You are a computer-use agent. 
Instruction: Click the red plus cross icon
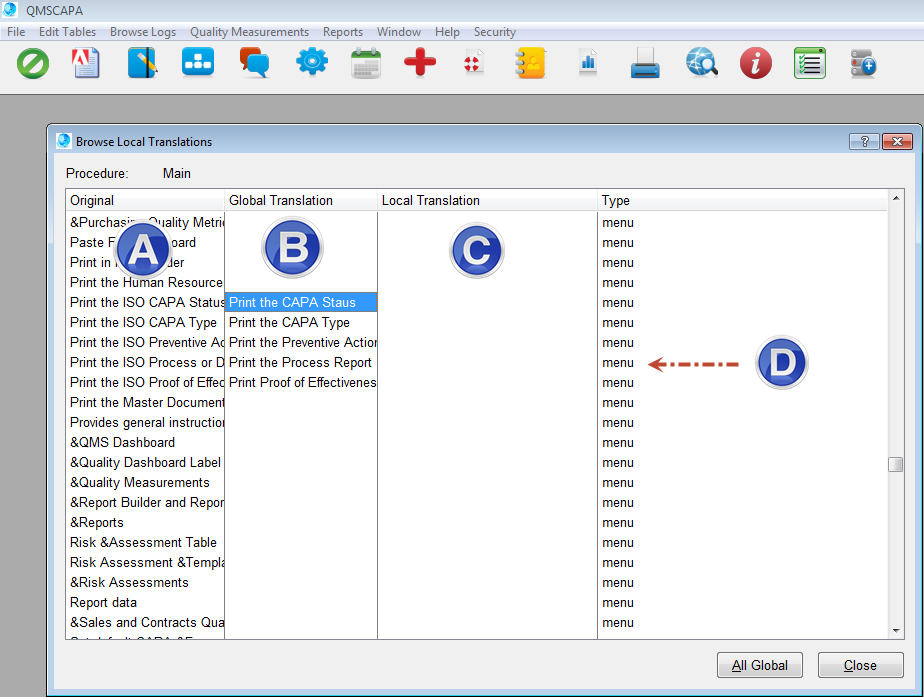point(420,64)
